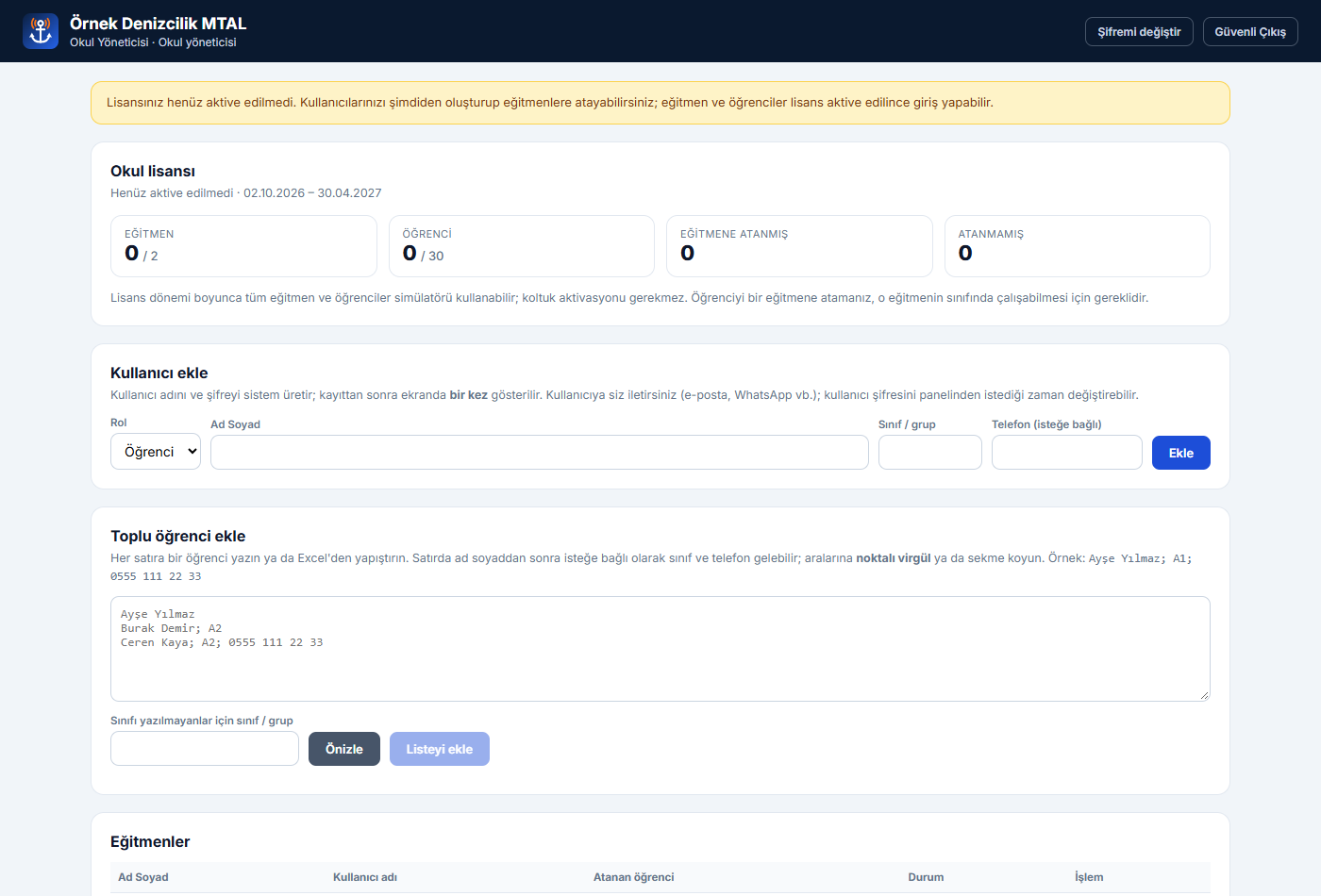Click the Güvenli Çıkış button

1250,31
